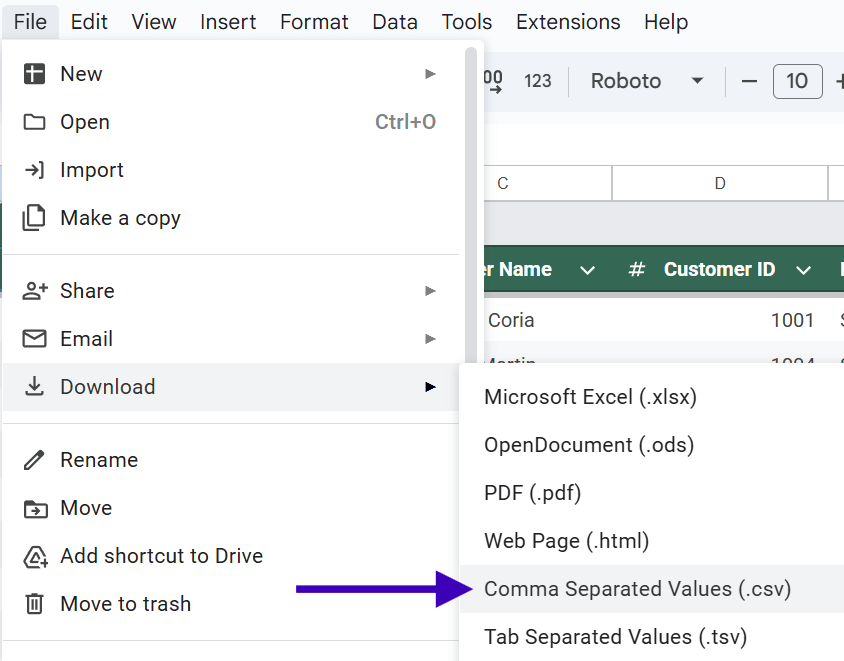
Task: Open the Edit menu
Action: [x=89, y=22]
